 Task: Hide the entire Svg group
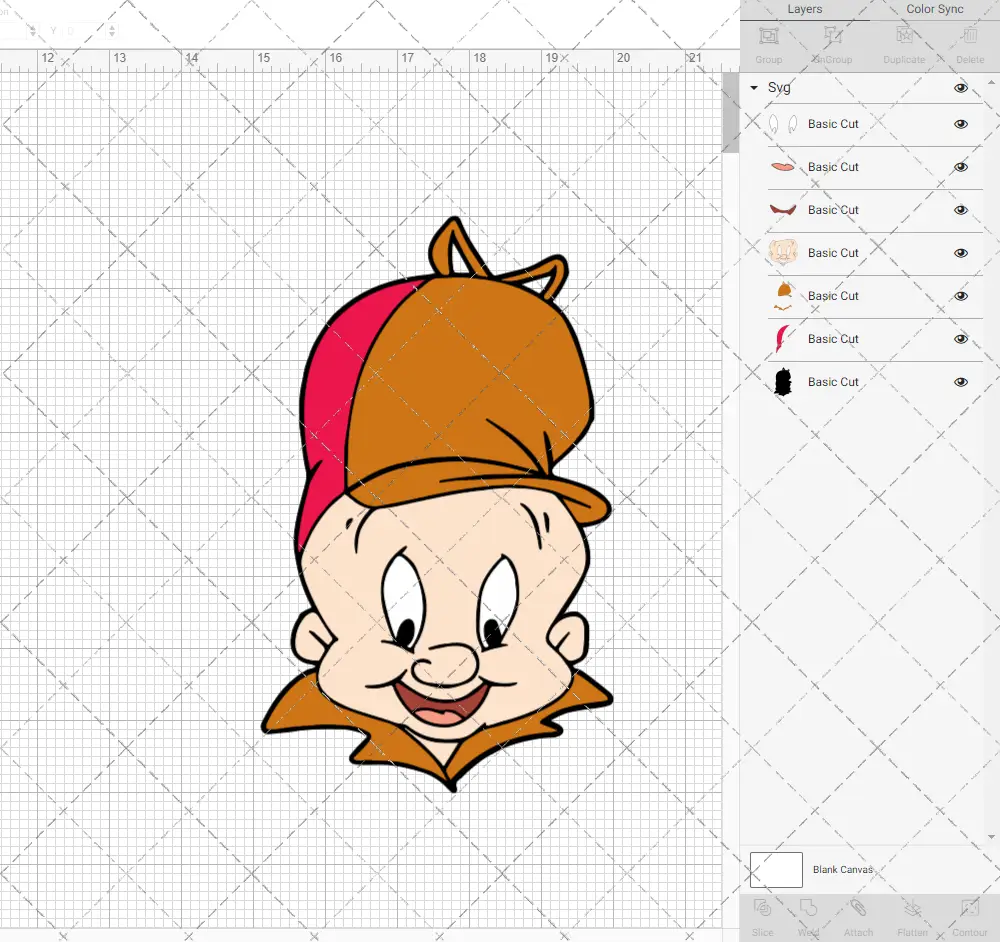point(960,88)
